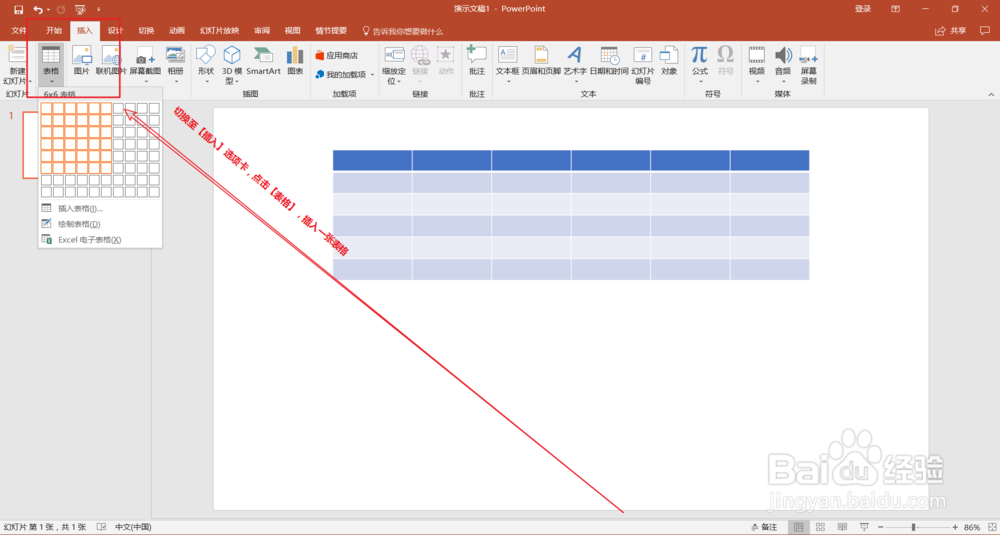Image resolution: width=1000 pixels, height=535 pixels.
Task: Switch to the 动画 tab
Action: pyautogui.click(x=177, y=31)
